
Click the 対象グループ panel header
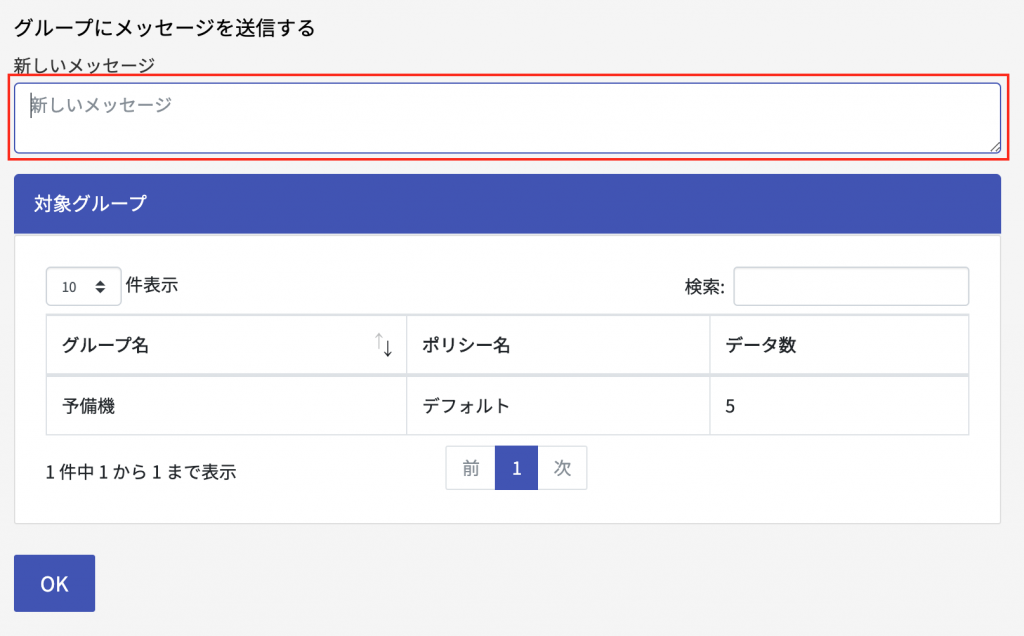click(507, 204)
